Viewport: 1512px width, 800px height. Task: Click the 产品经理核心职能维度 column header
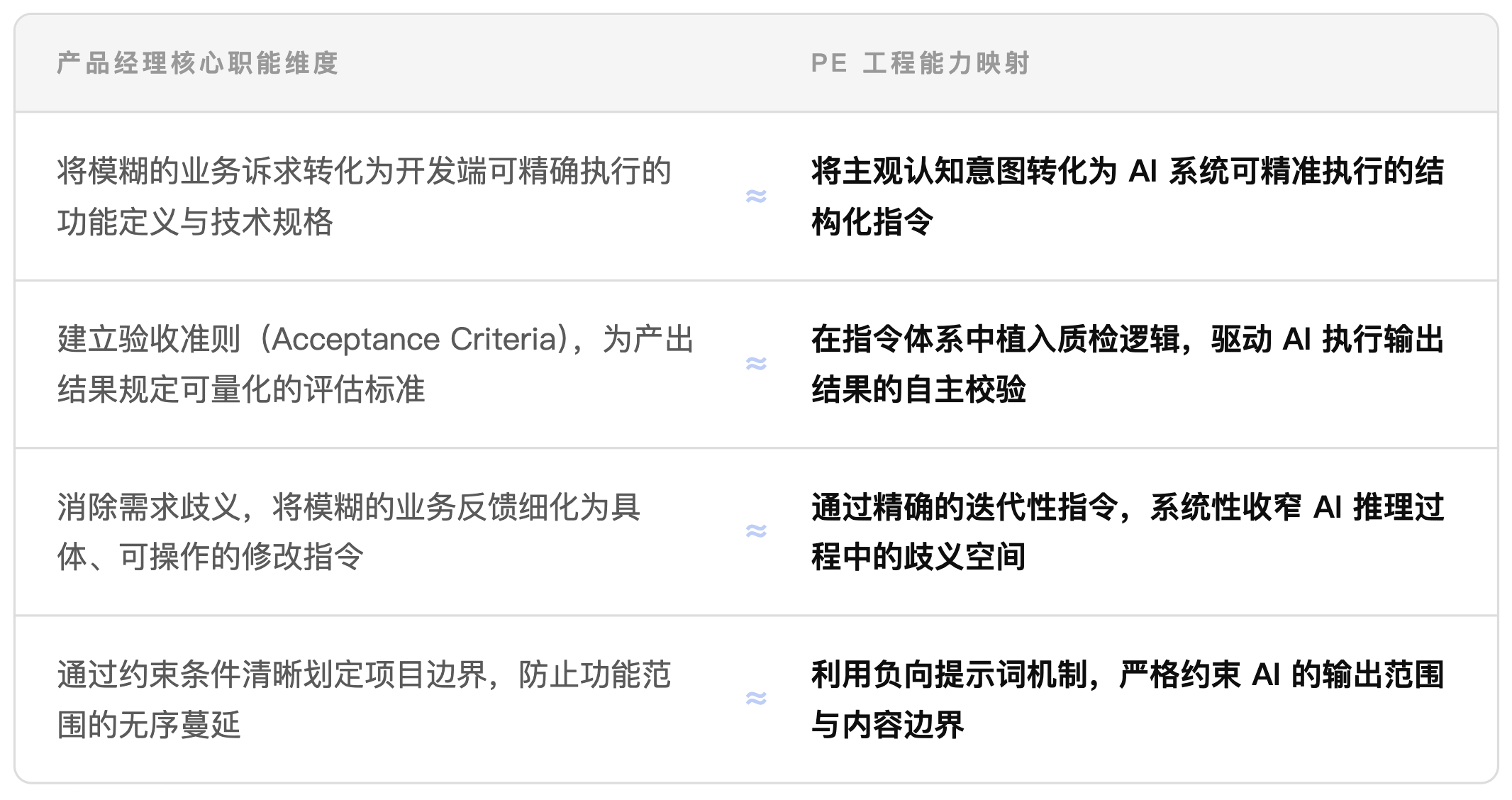tap(198, 63)
